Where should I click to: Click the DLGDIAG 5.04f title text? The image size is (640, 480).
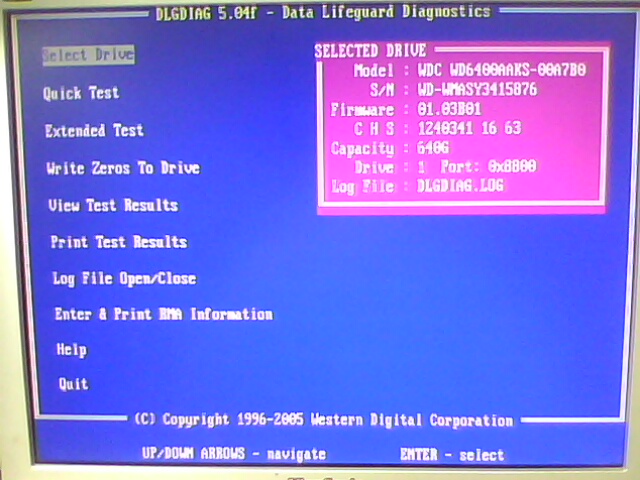[207, 14]
